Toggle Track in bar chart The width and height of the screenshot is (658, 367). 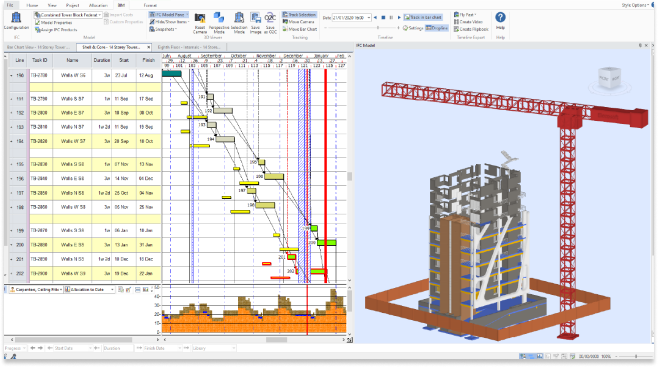423,17
